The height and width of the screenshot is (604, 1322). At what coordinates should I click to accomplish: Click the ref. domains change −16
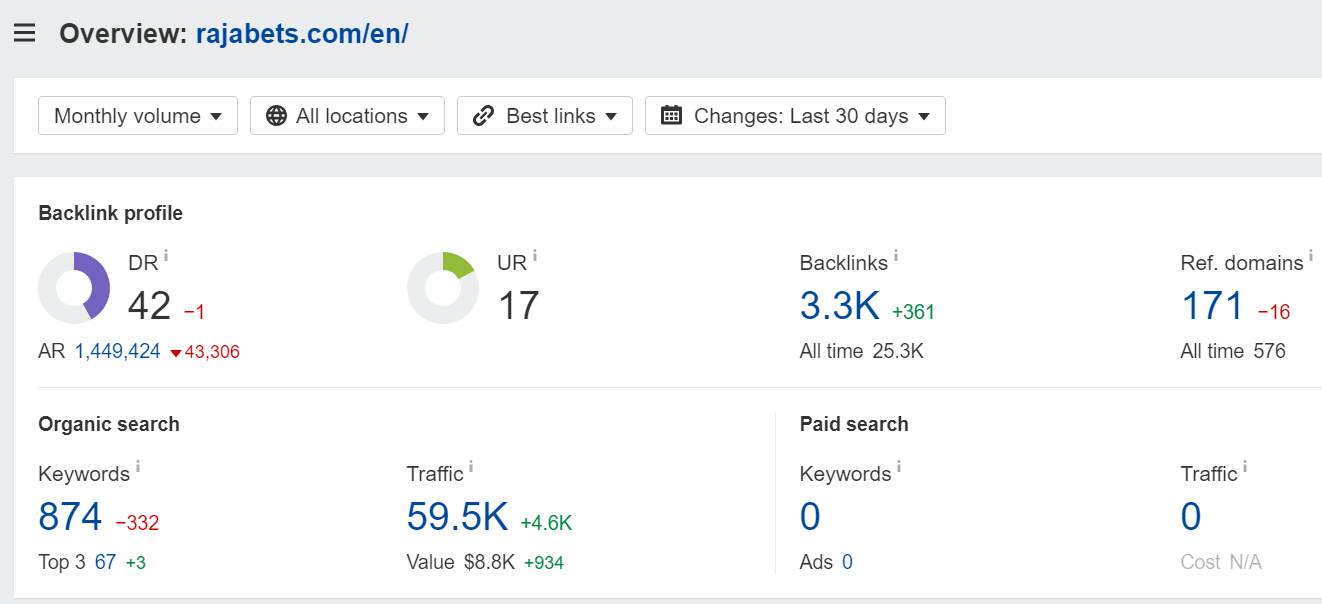(1274, 312)
